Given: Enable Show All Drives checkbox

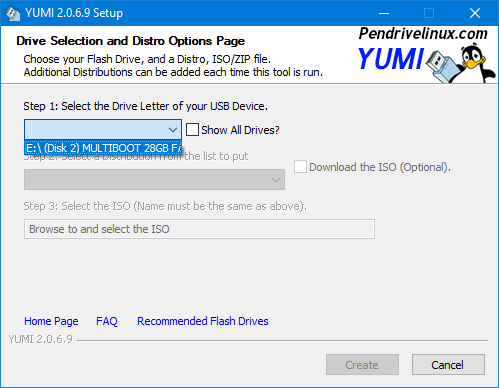Looking at the screenshot, I should pos(192,130).
